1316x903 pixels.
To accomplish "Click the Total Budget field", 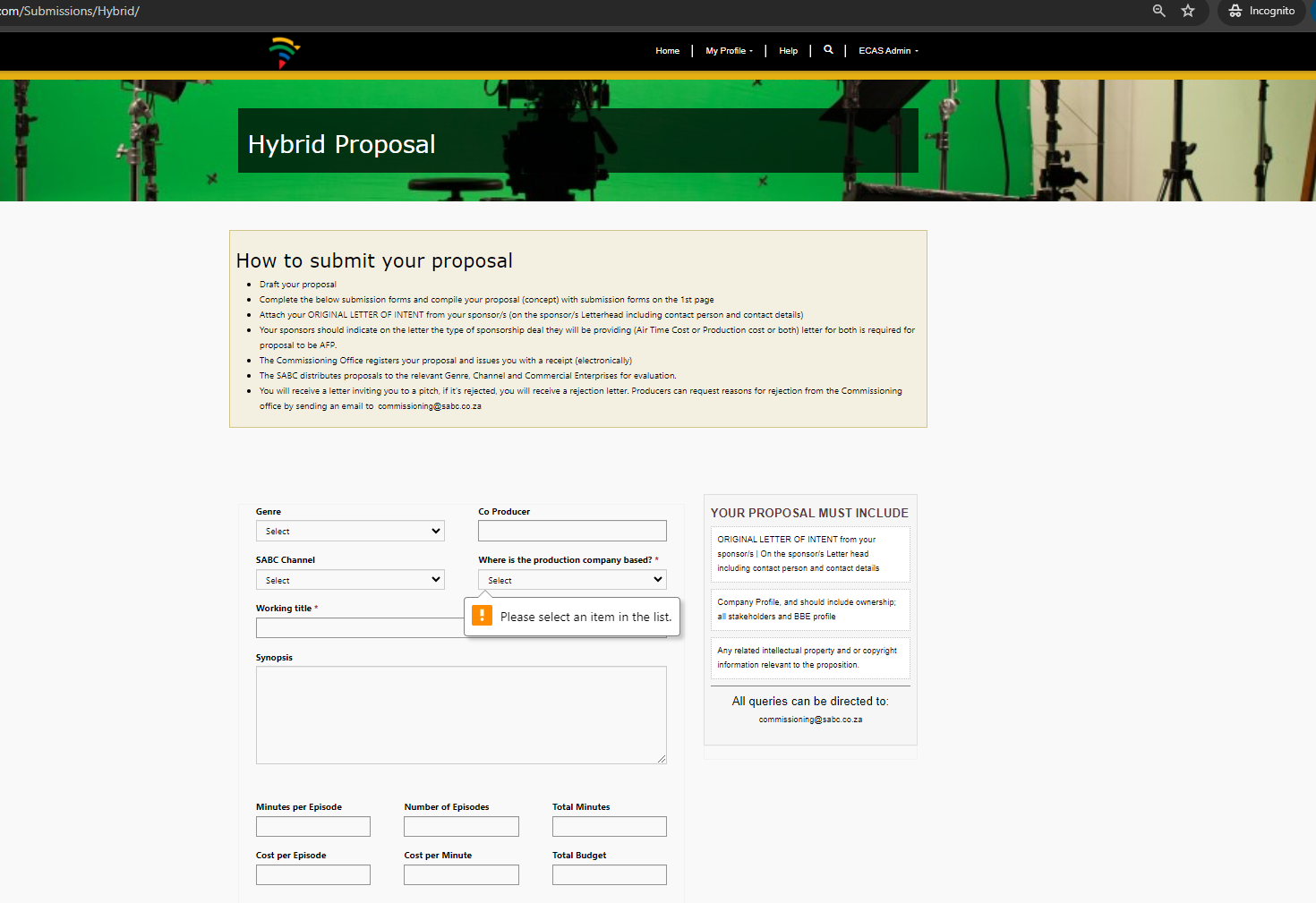I will tap(610, 874).
